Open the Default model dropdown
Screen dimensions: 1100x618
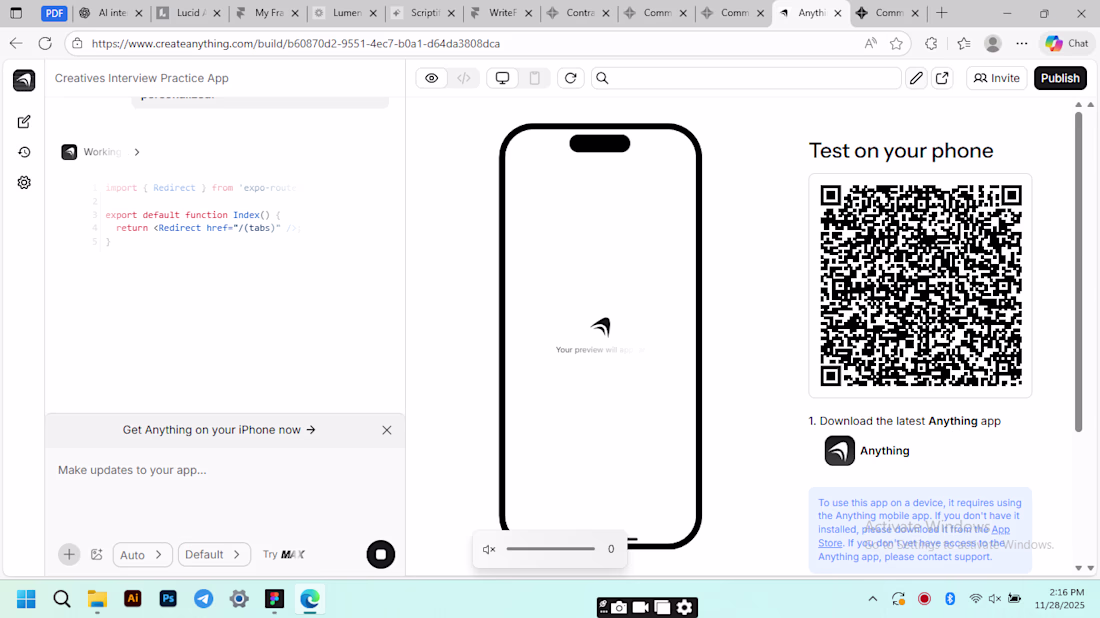[x=214, y=554]
